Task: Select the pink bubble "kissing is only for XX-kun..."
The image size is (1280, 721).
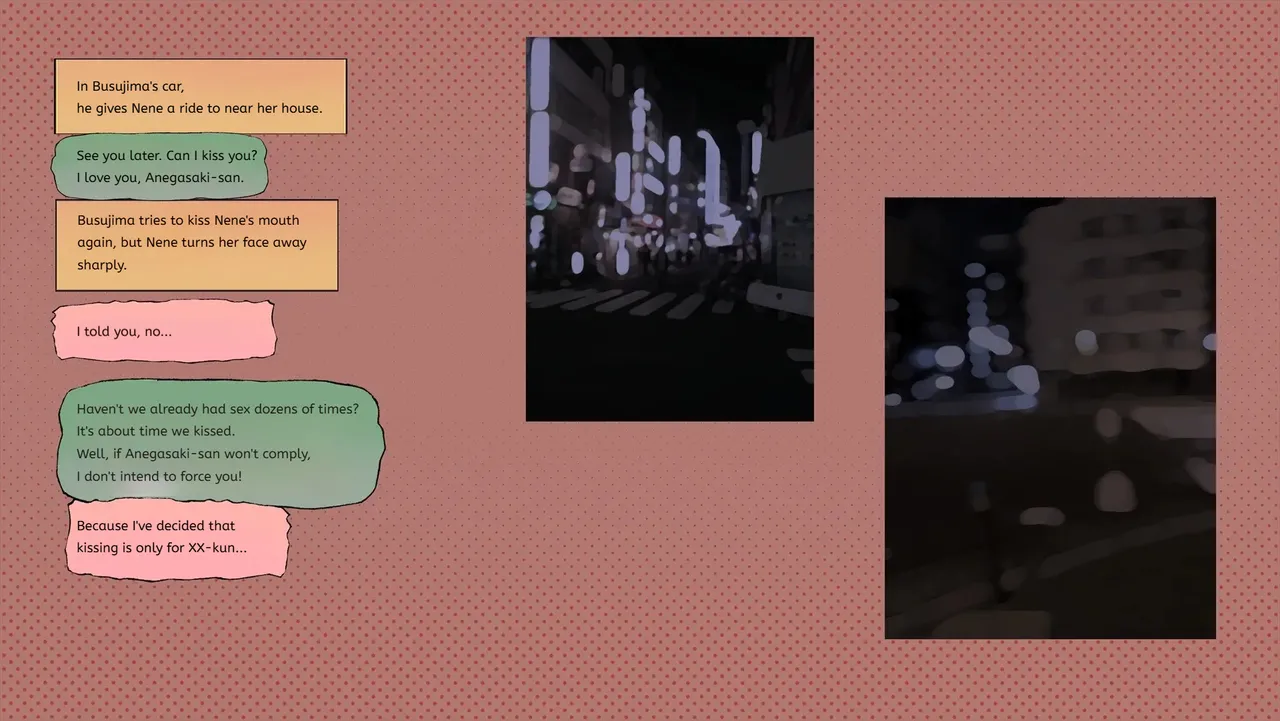Action: click(178, 541)
